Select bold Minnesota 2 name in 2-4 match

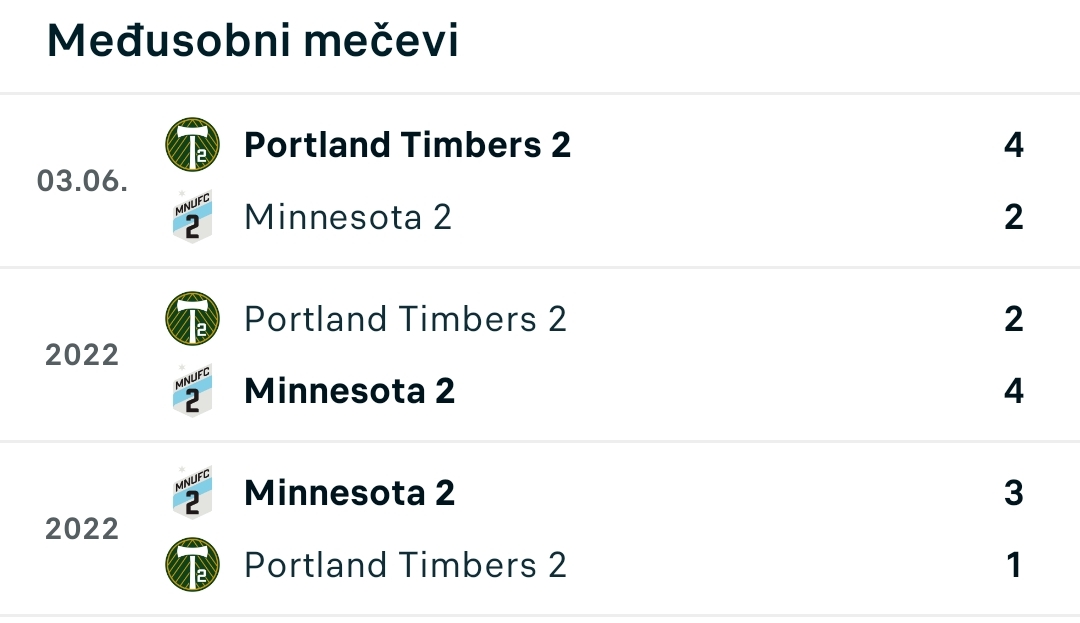(x=350, y=391)
